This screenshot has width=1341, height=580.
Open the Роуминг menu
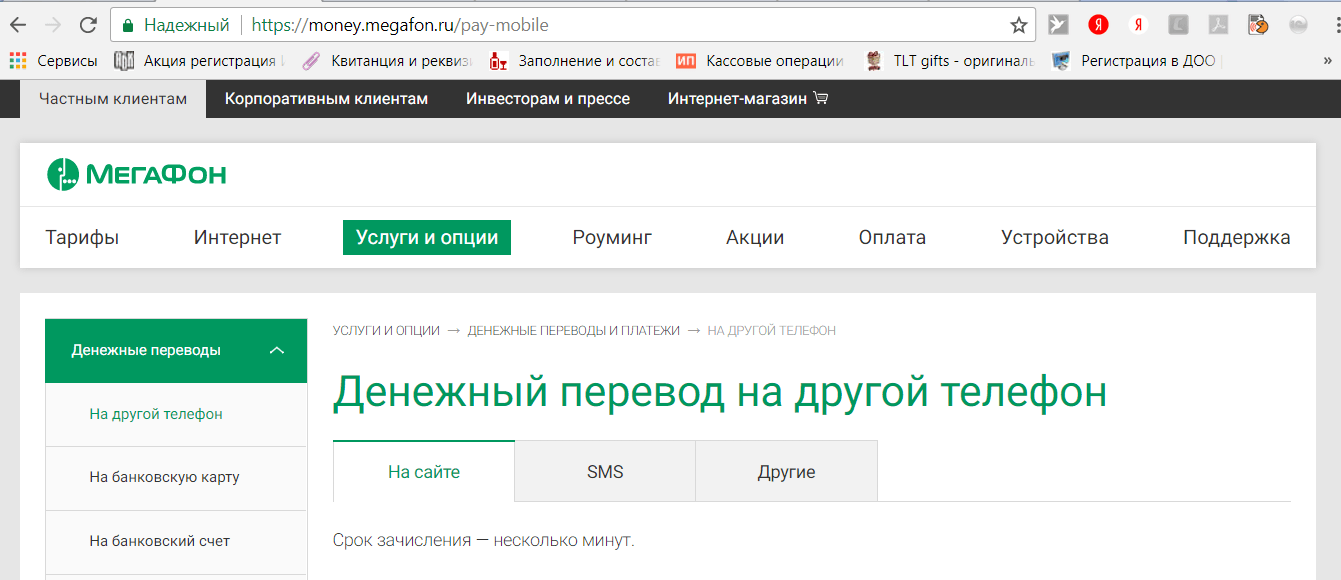pos(612,238)
